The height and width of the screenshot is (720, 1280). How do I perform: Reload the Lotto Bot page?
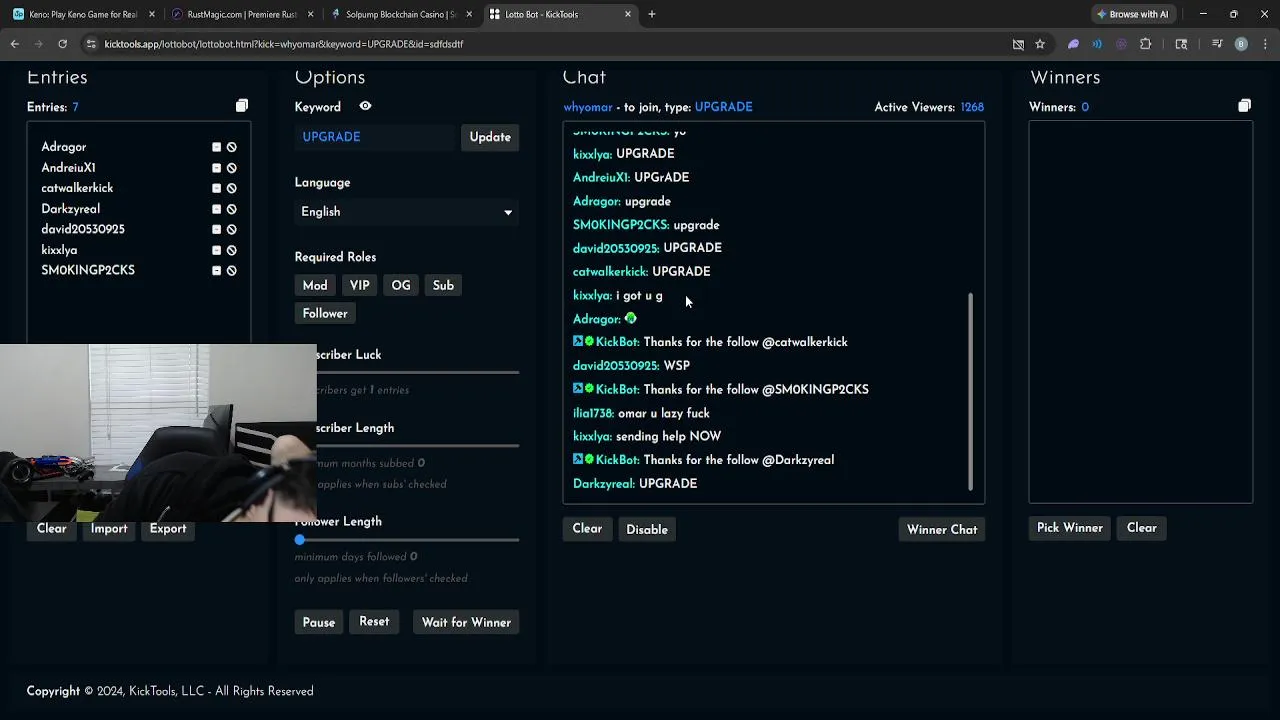(62, 44)
